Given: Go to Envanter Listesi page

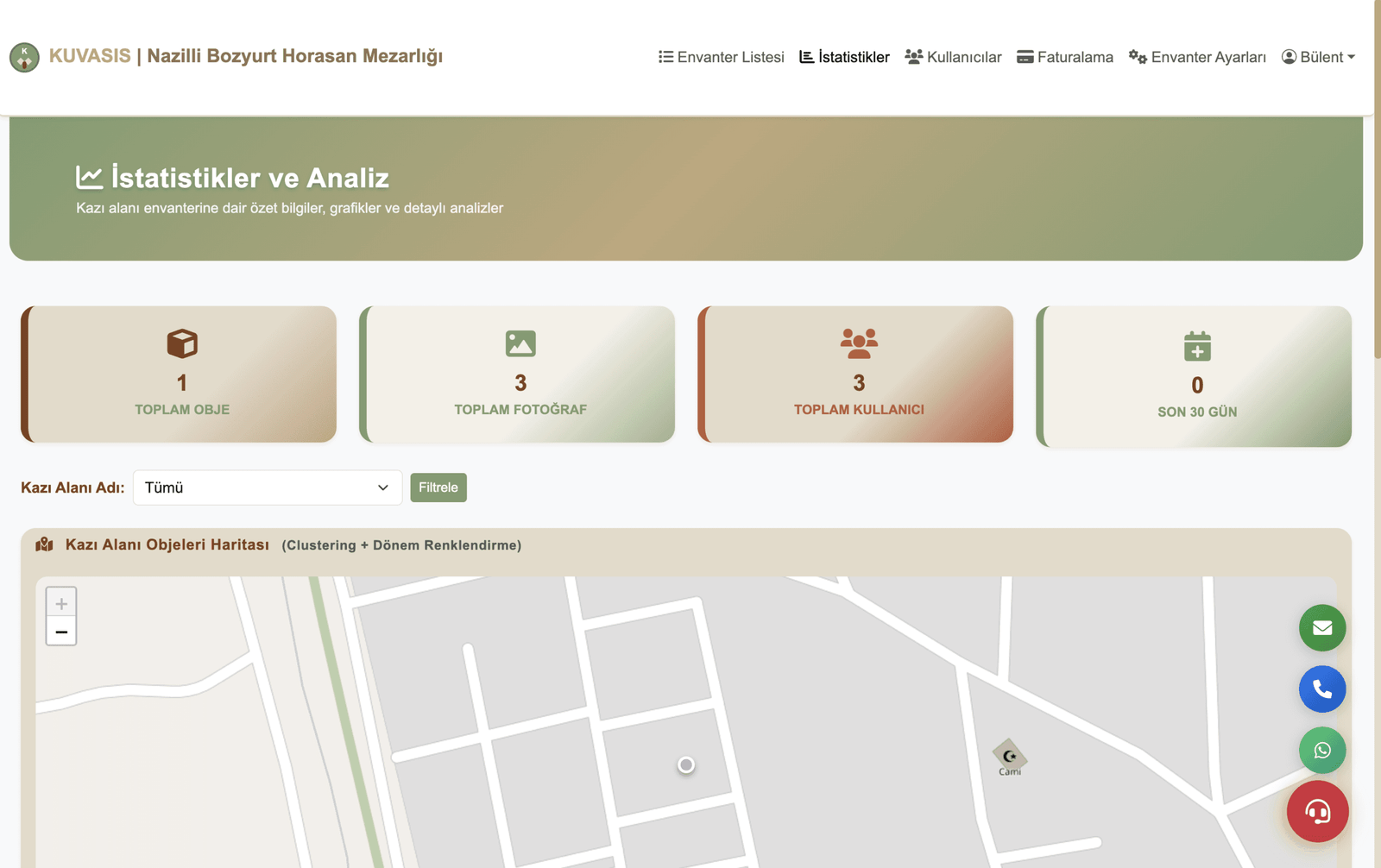Looking at the screenshot, I should pos(722,57).
